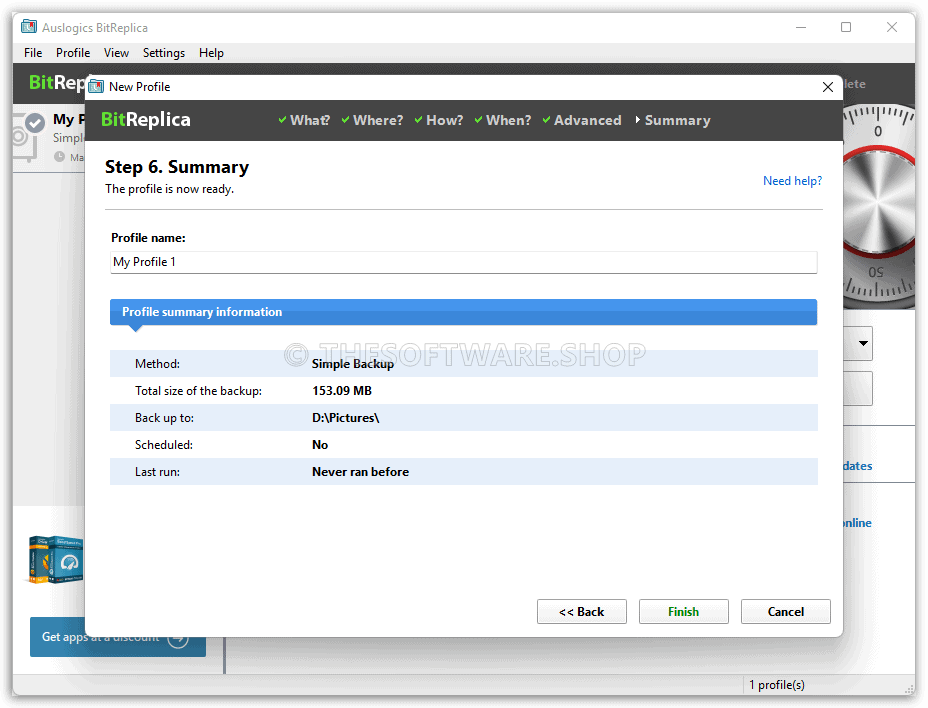Click the New Profile dialog title icon
928x708 pixels.
pos(96,86)
